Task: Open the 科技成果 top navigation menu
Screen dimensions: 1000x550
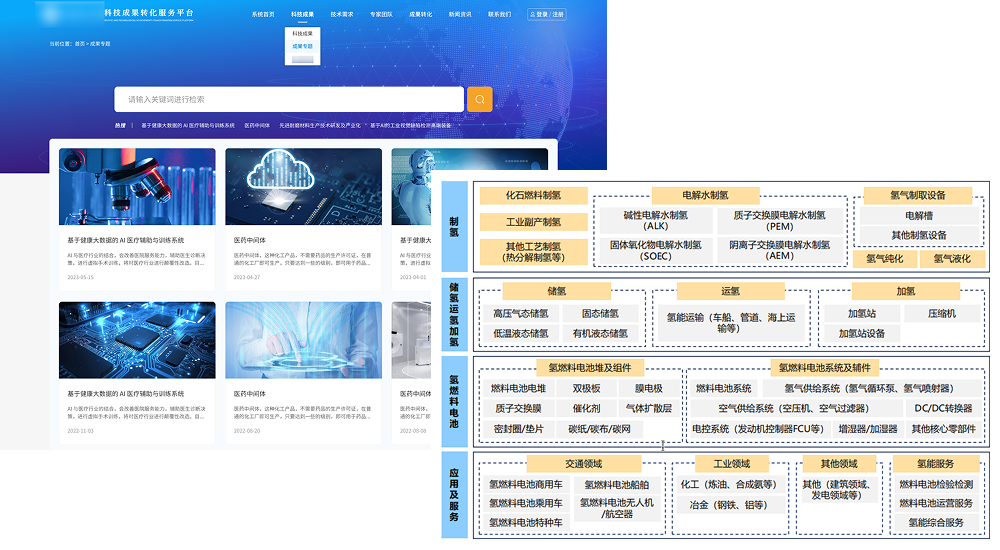Action: click(x=302, y=14)
